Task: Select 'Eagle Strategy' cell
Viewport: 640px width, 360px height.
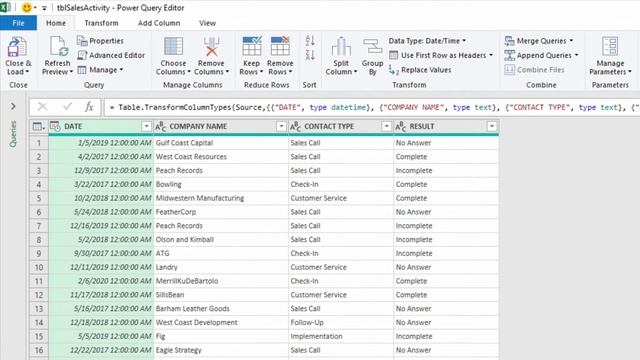Action: click(x=221, y=350)
